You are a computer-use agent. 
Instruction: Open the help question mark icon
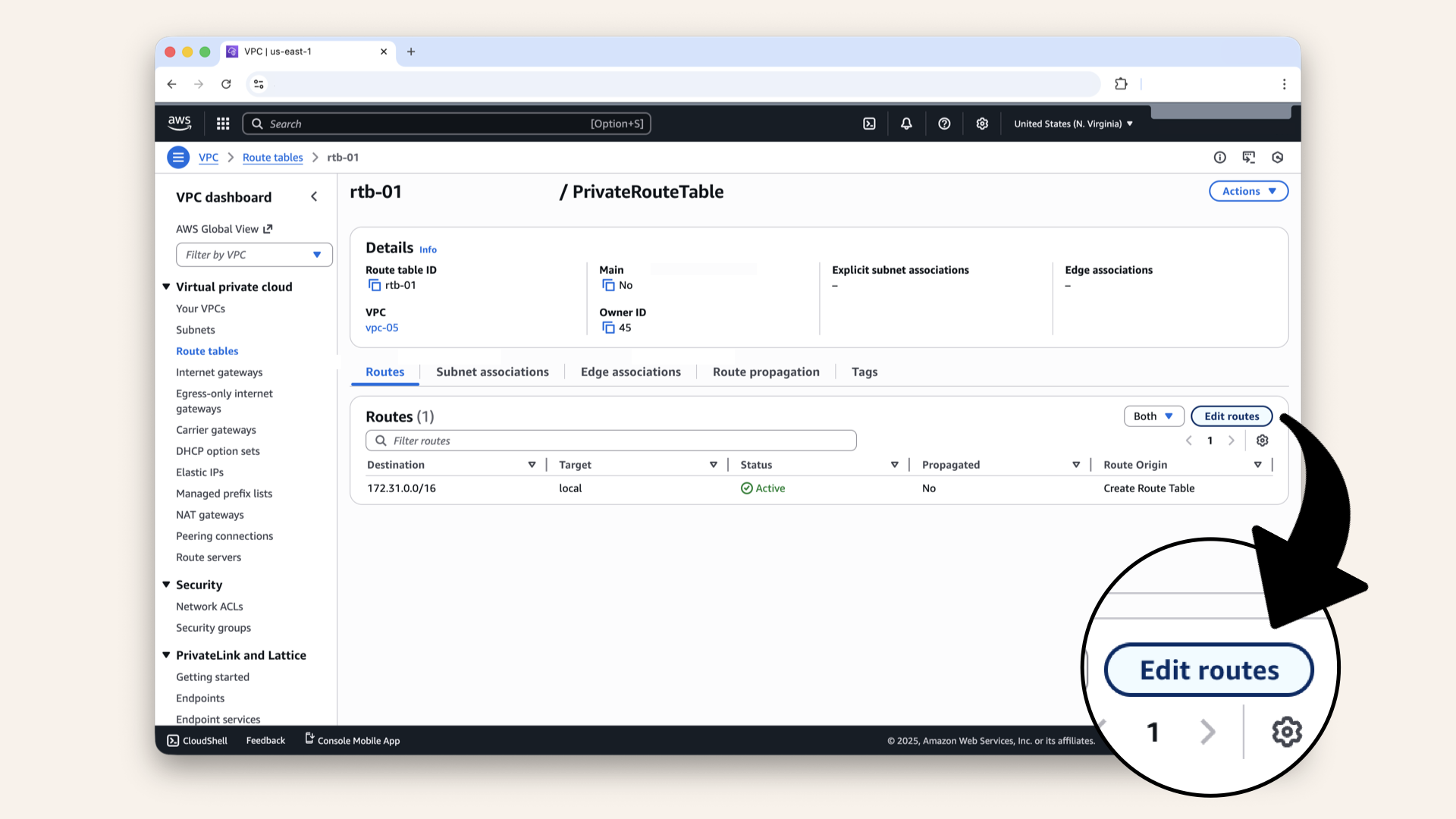[944, 123]
